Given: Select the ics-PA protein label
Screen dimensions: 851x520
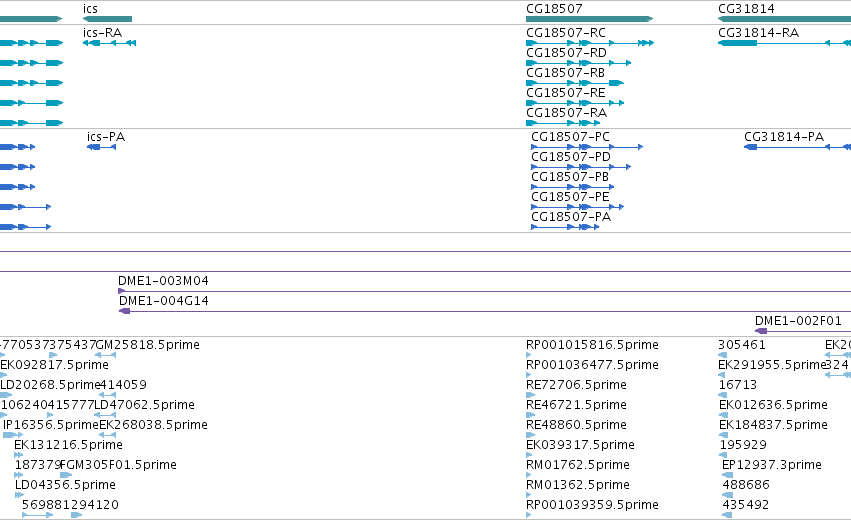Looking at the screenshot, I should [106, 137].
